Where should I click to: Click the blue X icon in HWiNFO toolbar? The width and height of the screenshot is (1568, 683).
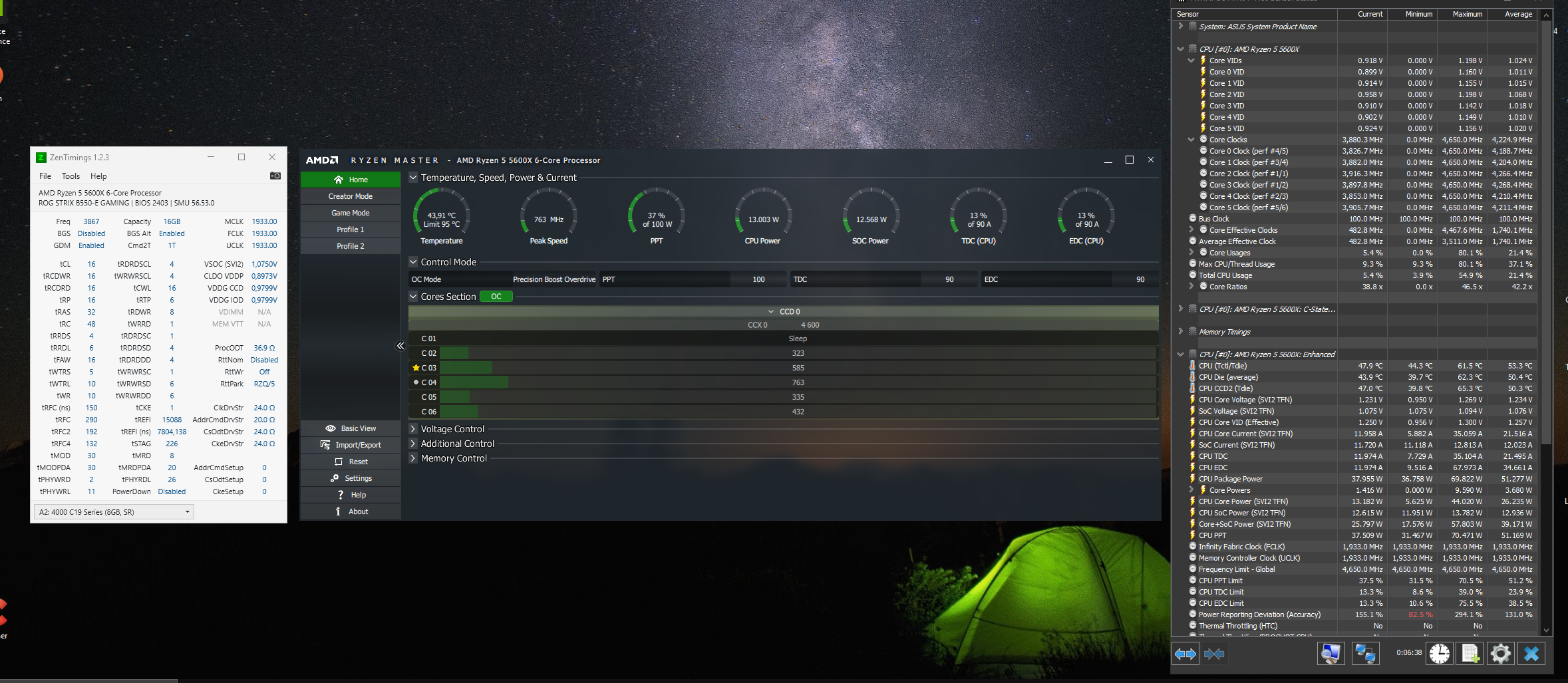[x=1531, y=654]
